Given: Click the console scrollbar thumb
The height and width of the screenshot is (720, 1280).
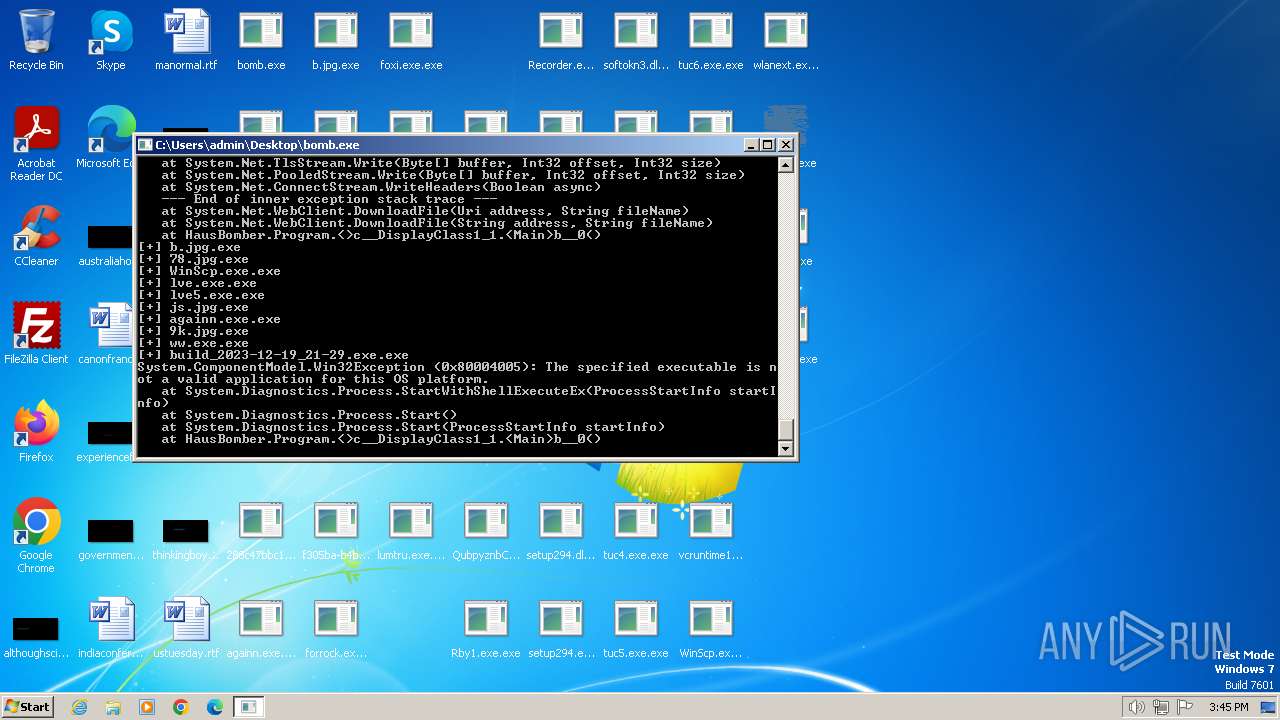Looking at the screenshot, I should coord(786,430).
